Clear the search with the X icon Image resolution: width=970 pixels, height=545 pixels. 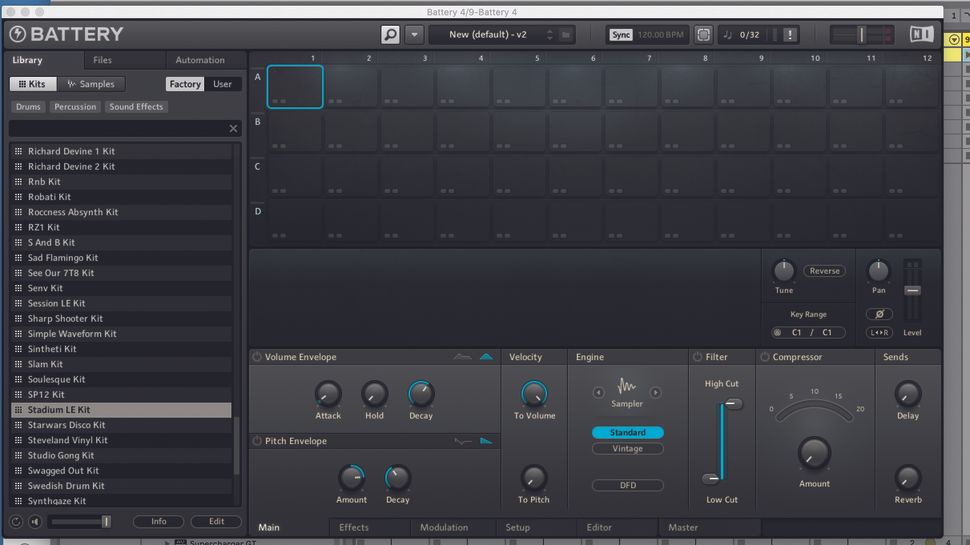233,129
